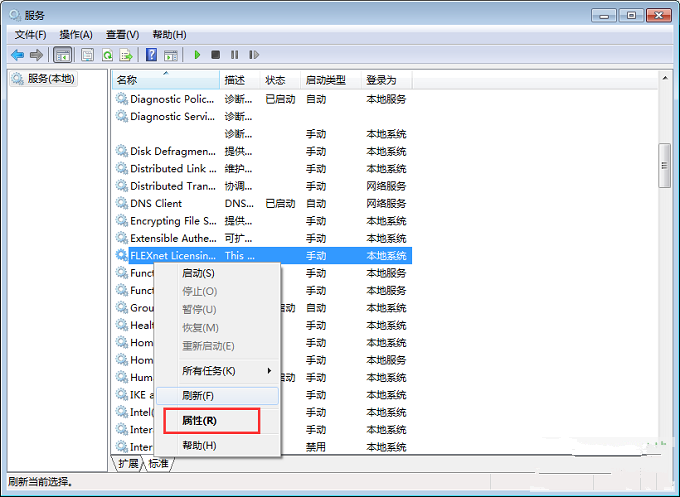Click 禁用 startup type in last row
The height and width of the screenshot is (497, 680).
click(316, 447)
